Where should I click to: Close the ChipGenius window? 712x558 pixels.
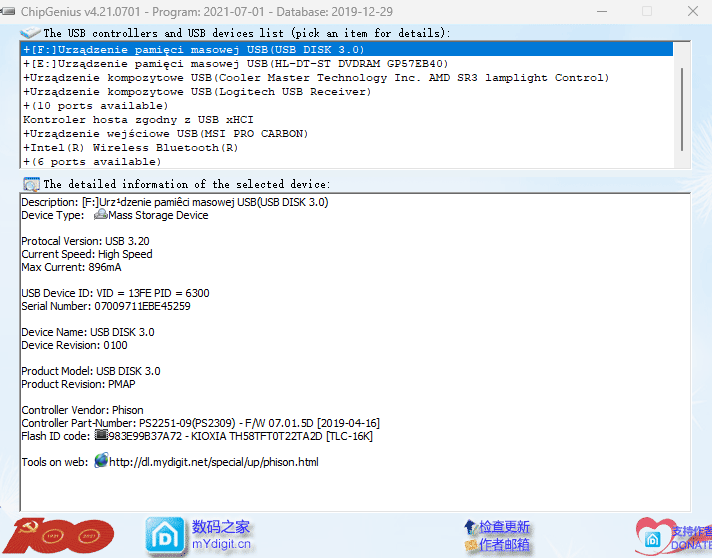[693, 11]
